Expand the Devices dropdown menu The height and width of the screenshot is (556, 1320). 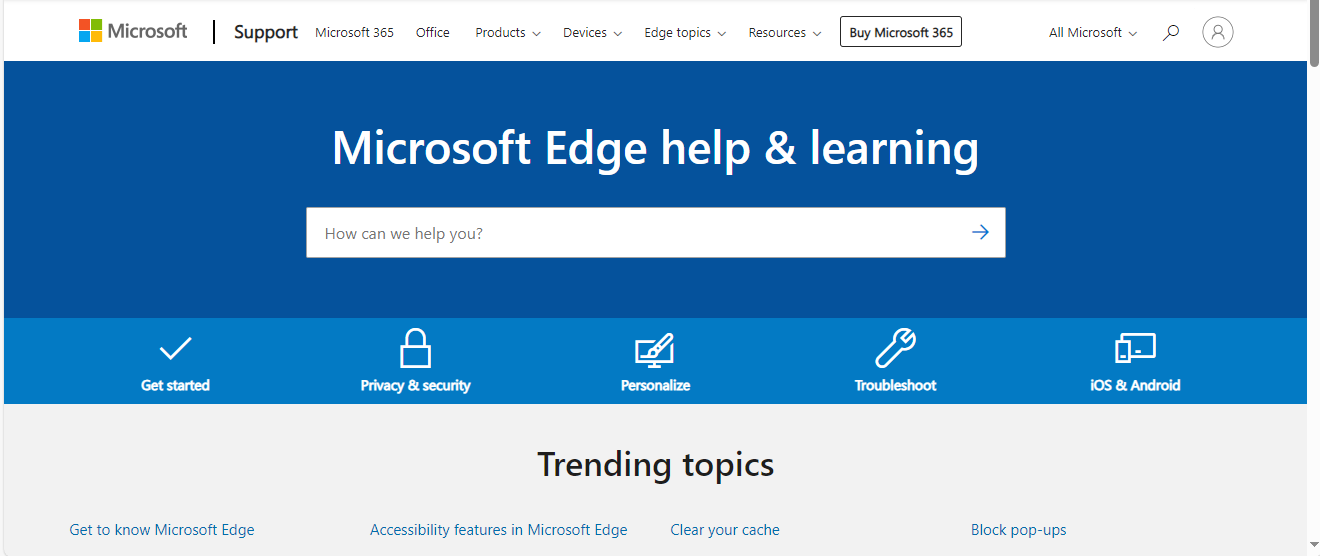pos(592,33)
